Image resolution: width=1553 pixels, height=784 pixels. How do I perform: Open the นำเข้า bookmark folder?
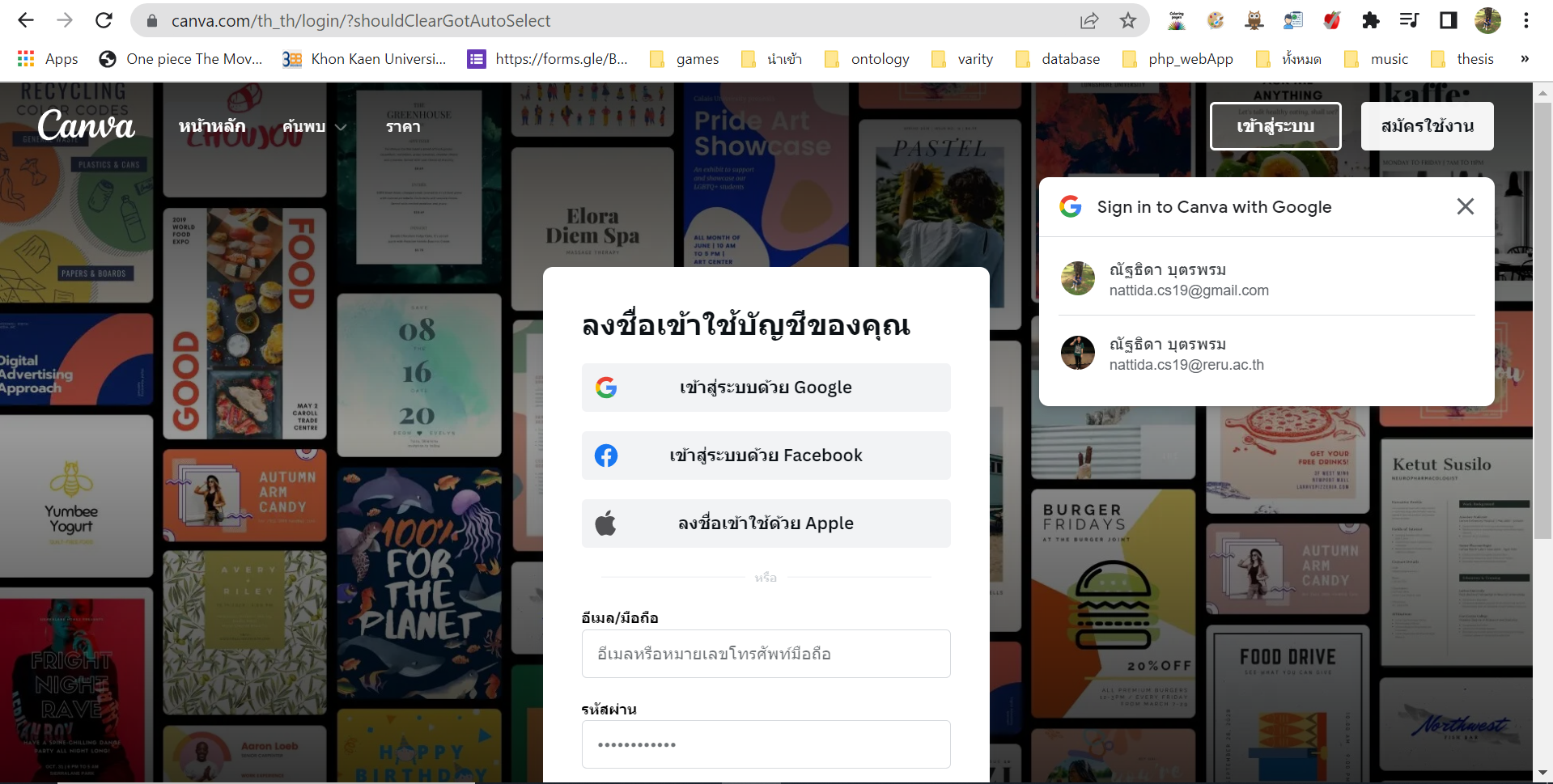pyautogui.click(x=772, y=59)
